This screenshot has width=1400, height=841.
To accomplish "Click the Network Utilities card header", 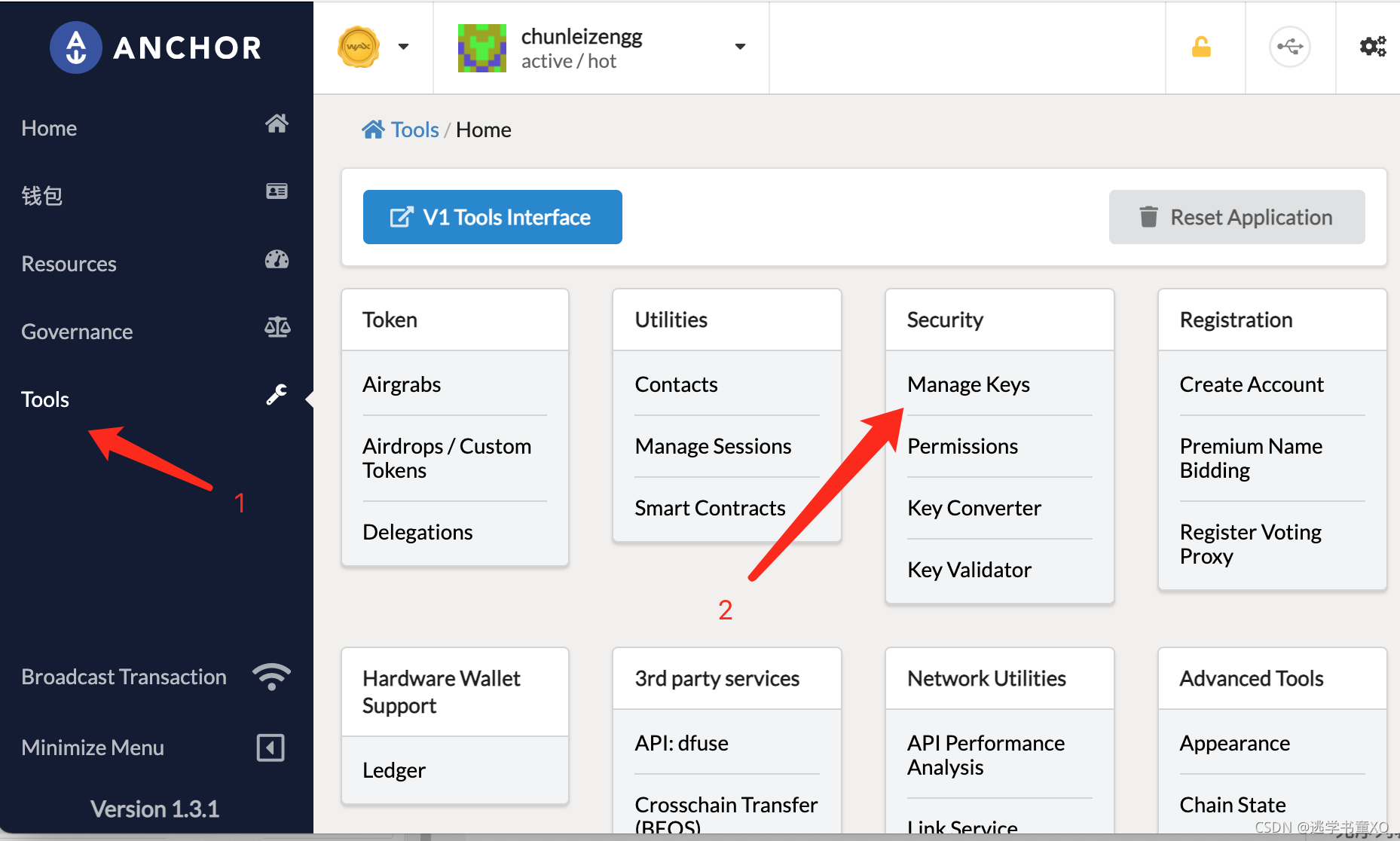I will 1000,678.
